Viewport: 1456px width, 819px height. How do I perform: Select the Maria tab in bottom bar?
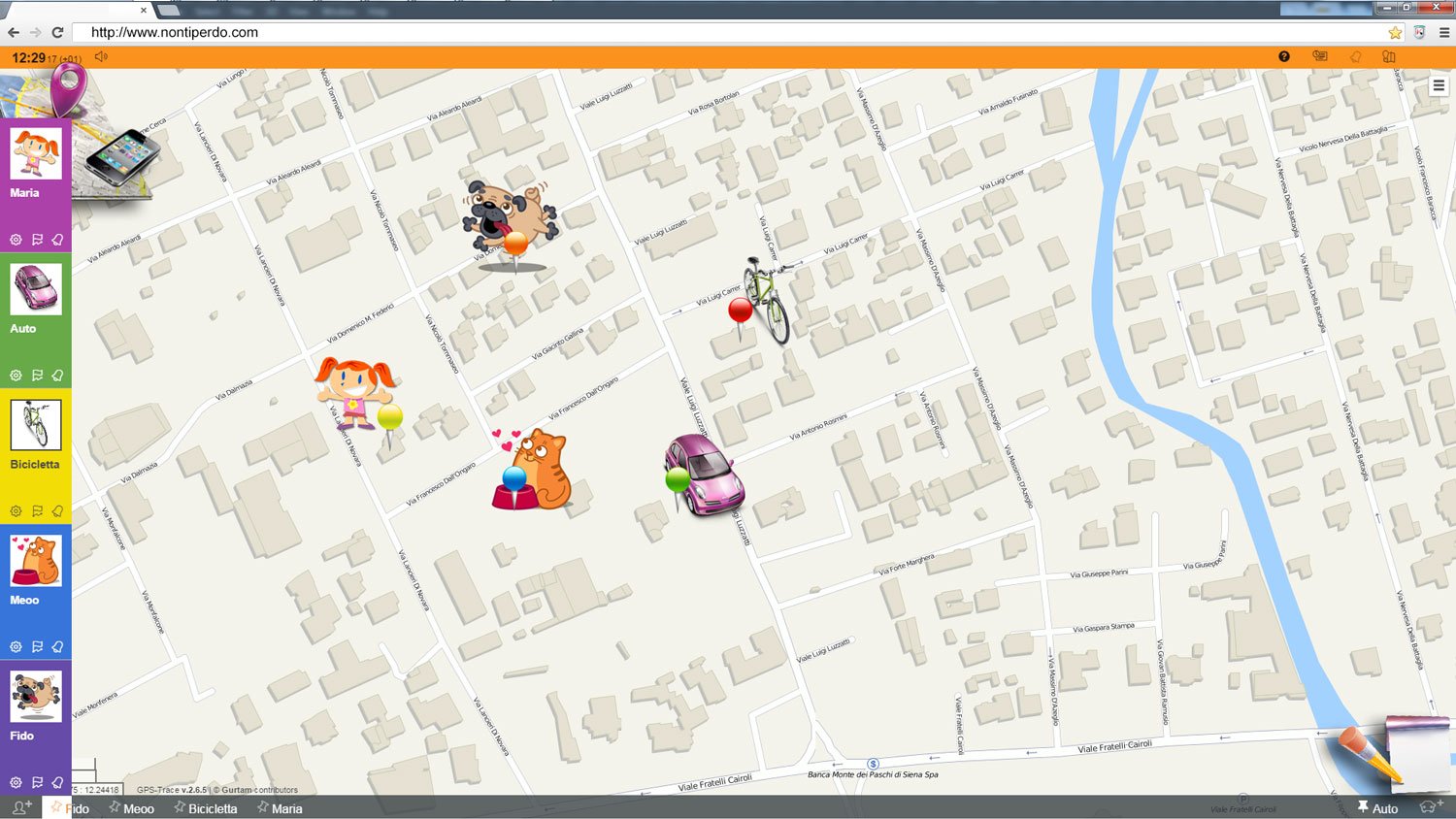(280, 807)
